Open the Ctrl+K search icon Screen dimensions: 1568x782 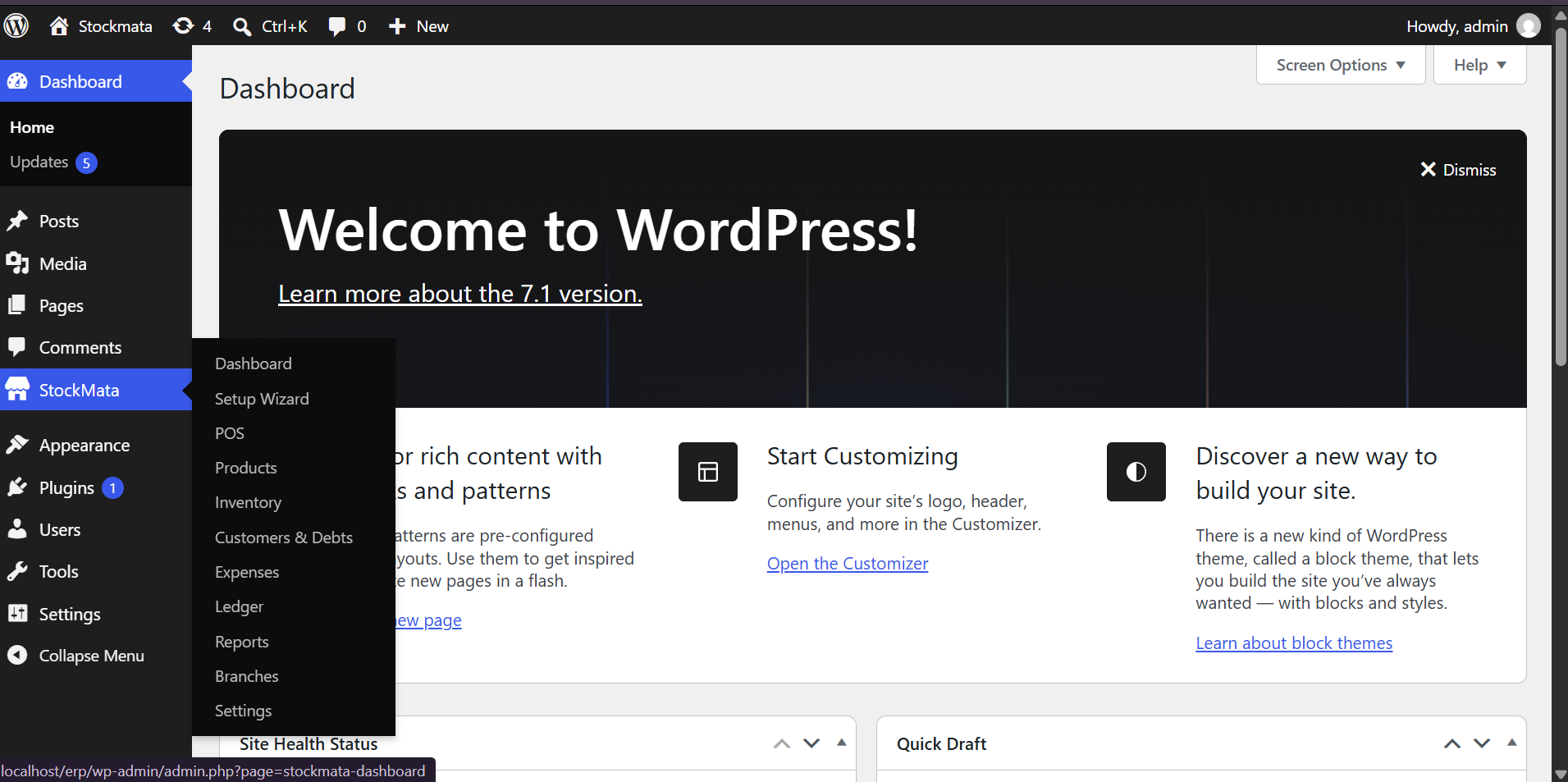point(241,26)
